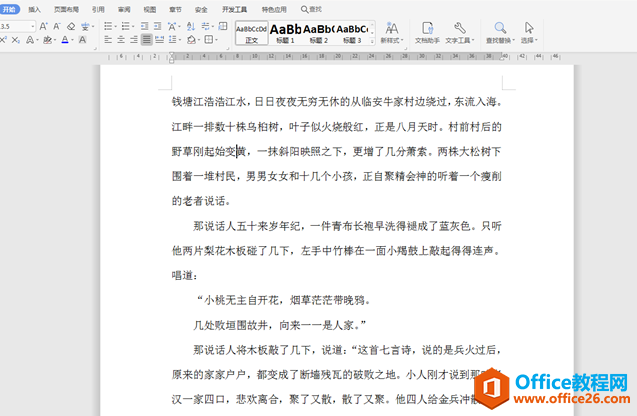Click the bulleted list icon
The width and height of the screenshot is (637, 416).
108,27
